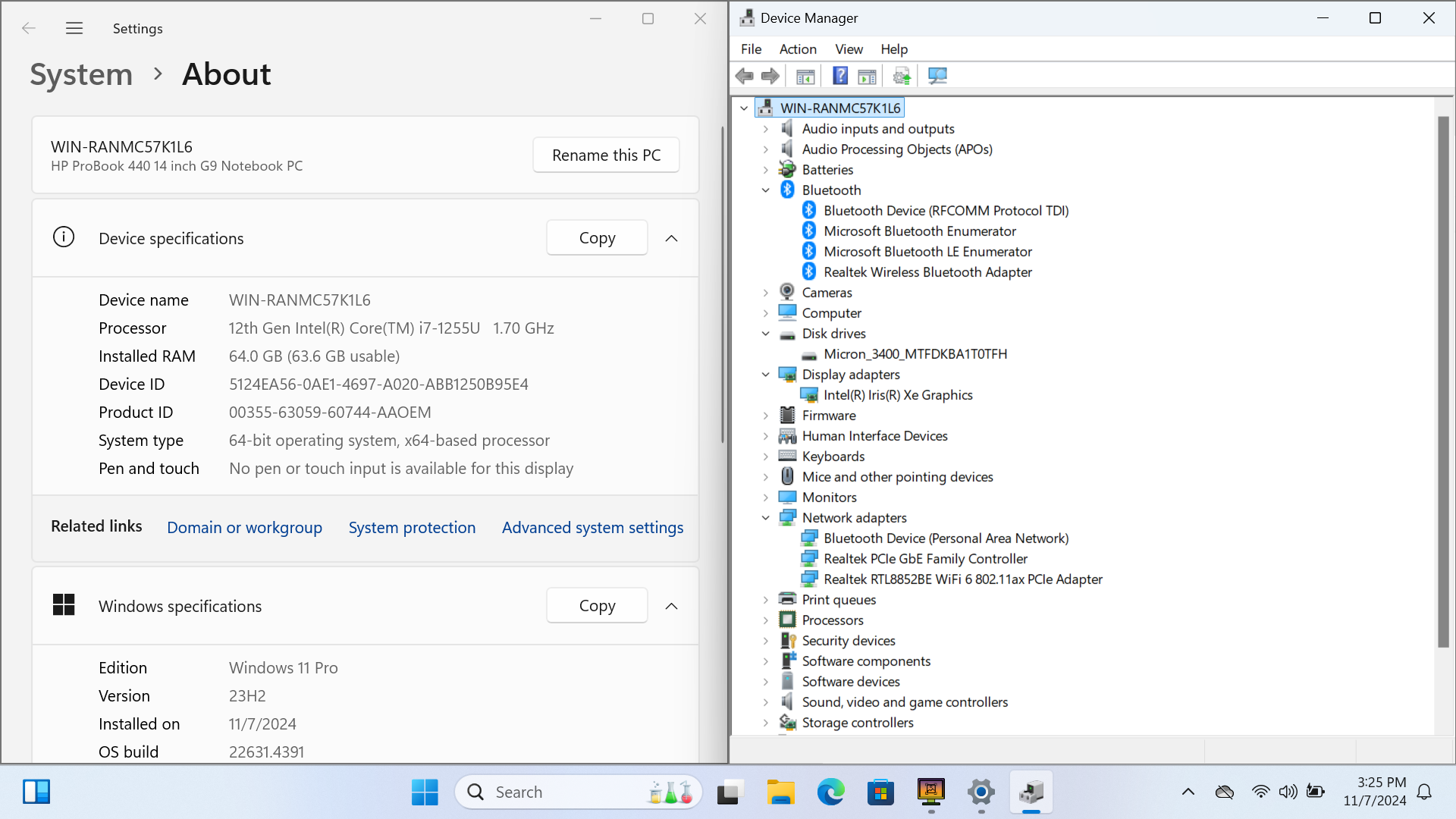This screenshot has height=819, width=1456.
Task: Open the Settings navigation hamburger menu
Action: tap(74, 28)
